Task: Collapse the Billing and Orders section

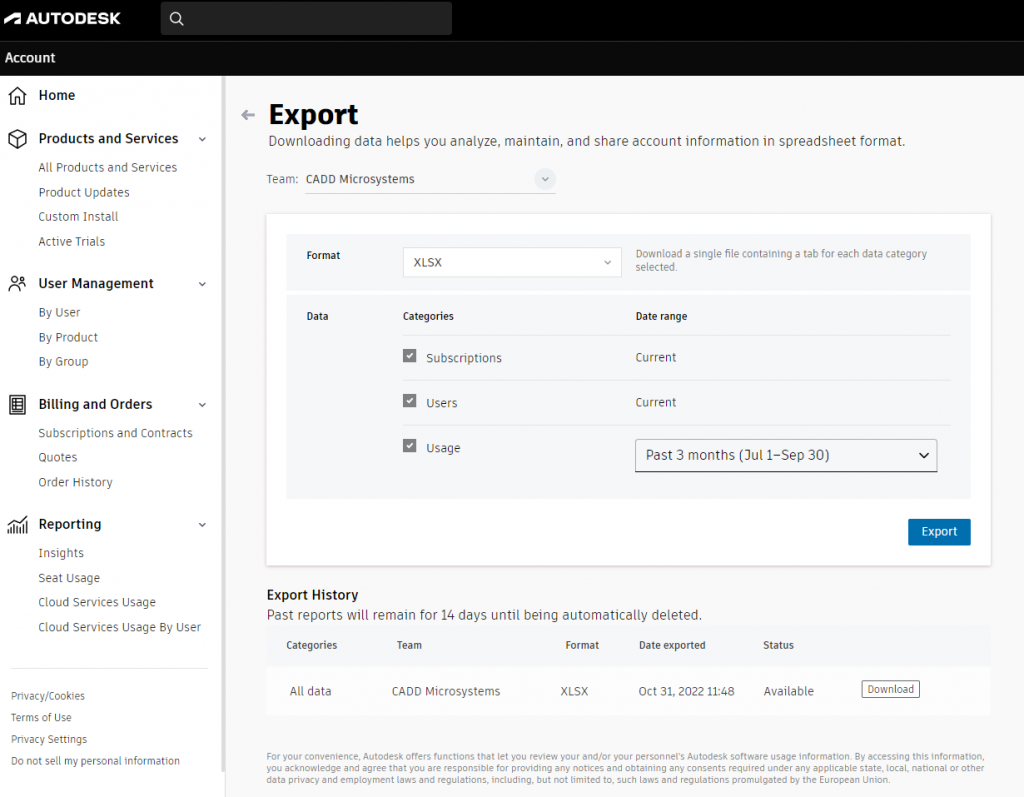Action: (202, 405)
